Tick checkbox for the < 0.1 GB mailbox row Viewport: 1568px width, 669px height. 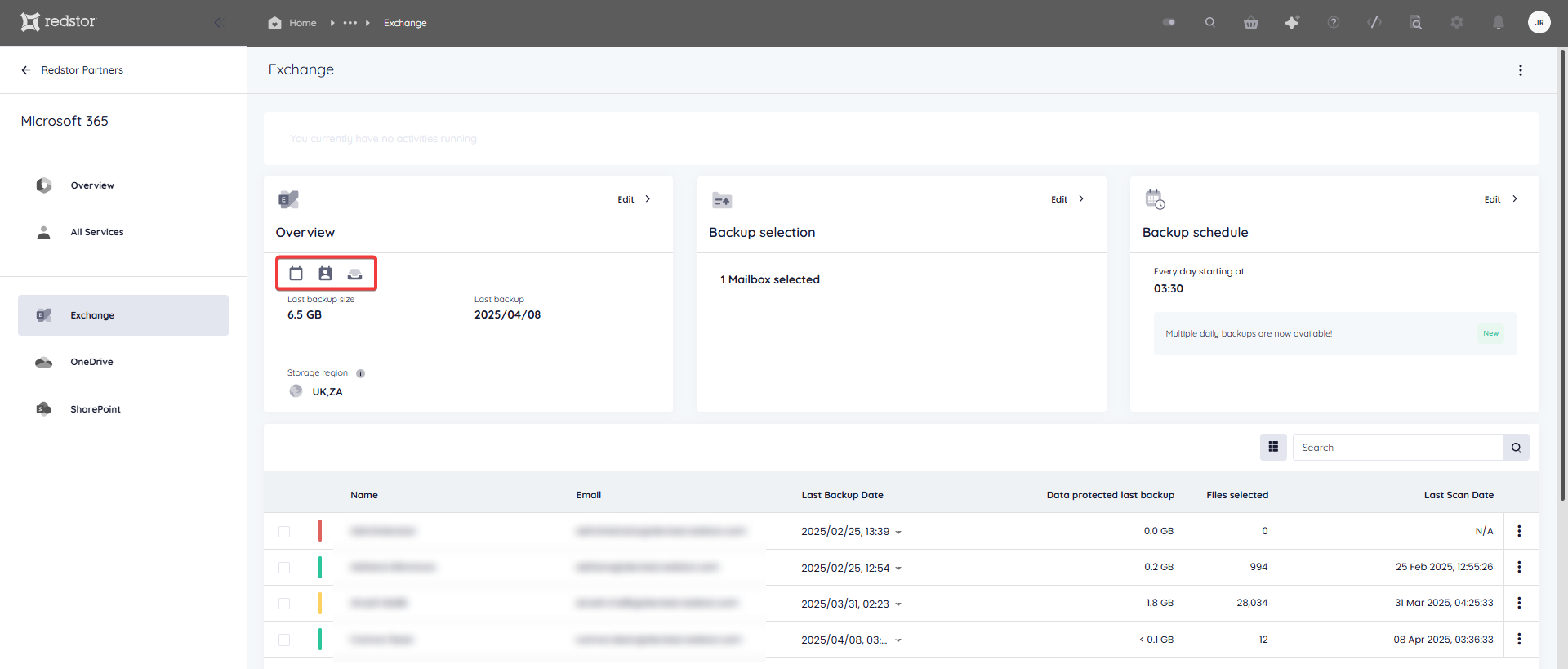point(284,640)
